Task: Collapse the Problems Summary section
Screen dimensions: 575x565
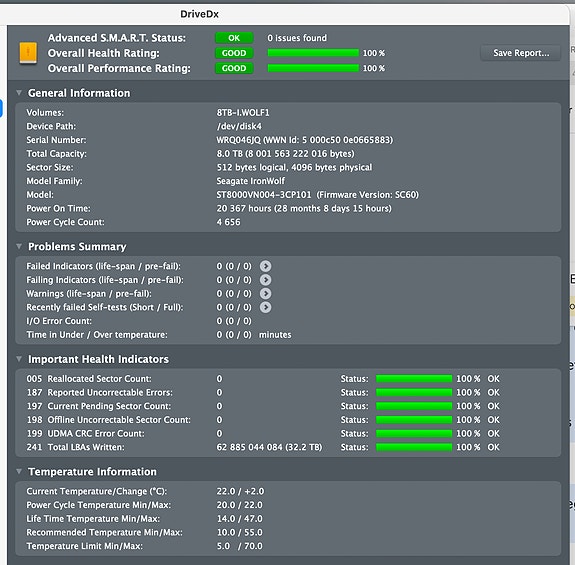Action: point(19,246)
